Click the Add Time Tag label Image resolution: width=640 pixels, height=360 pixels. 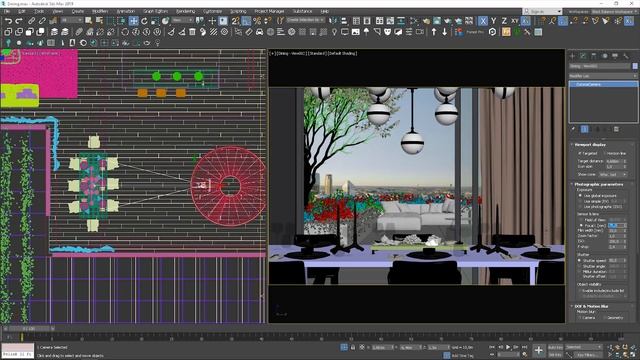462,356
